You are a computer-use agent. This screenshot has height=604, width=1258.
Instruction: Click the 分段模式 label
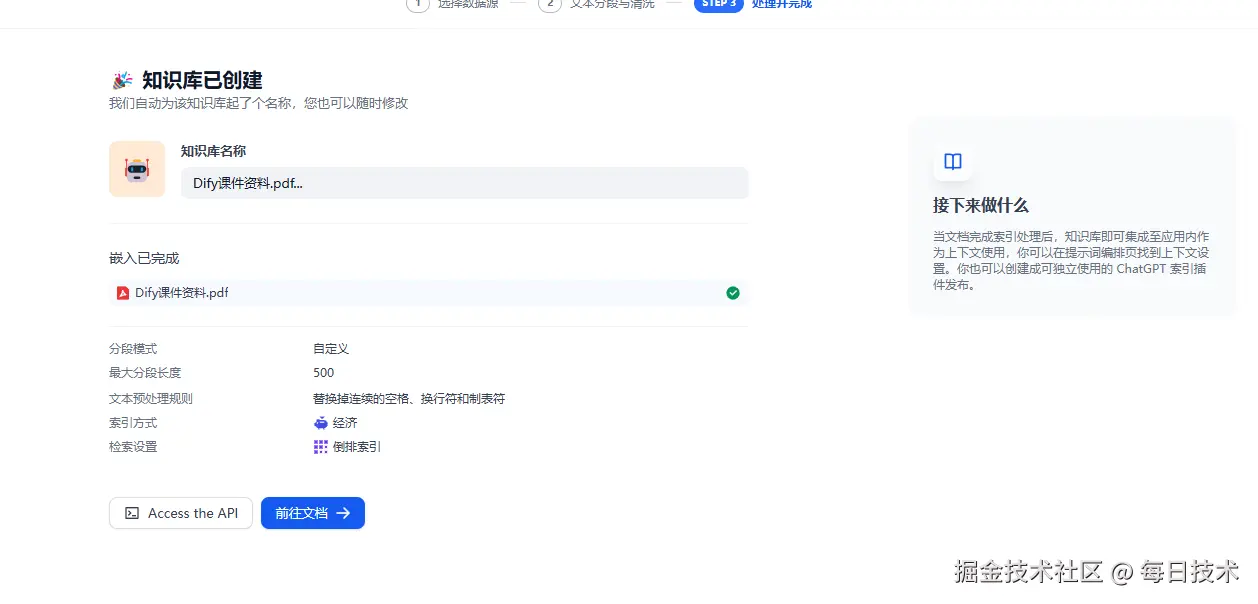click(133, 349)
